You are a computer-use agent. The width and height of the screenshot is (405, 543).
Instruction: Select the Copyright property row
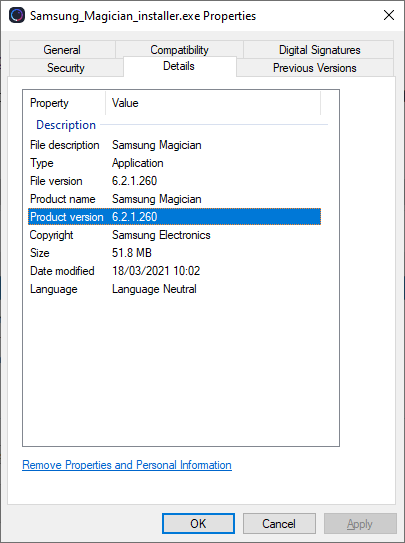pos(174,235)
